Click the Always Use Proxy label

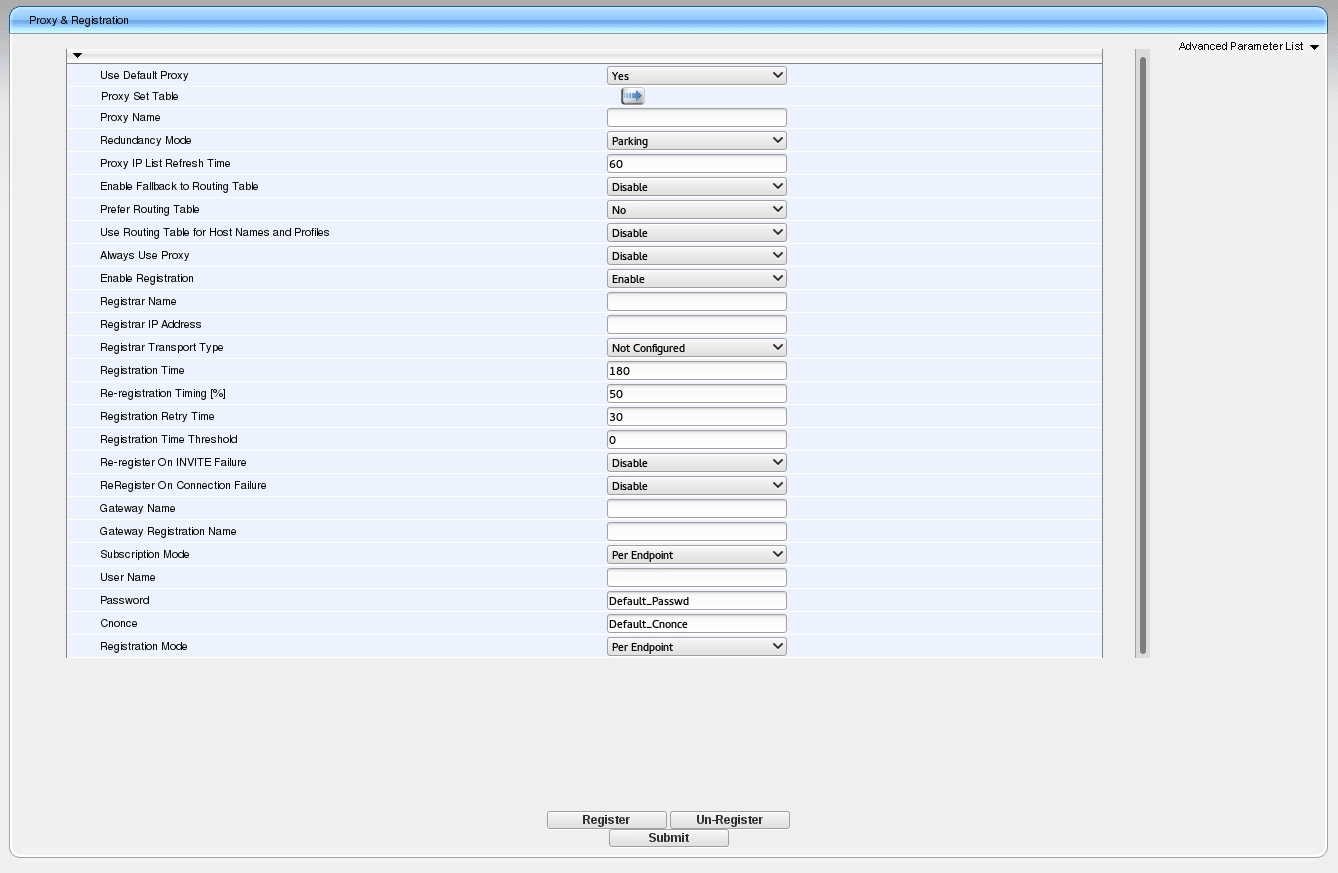tap(145, 255)
